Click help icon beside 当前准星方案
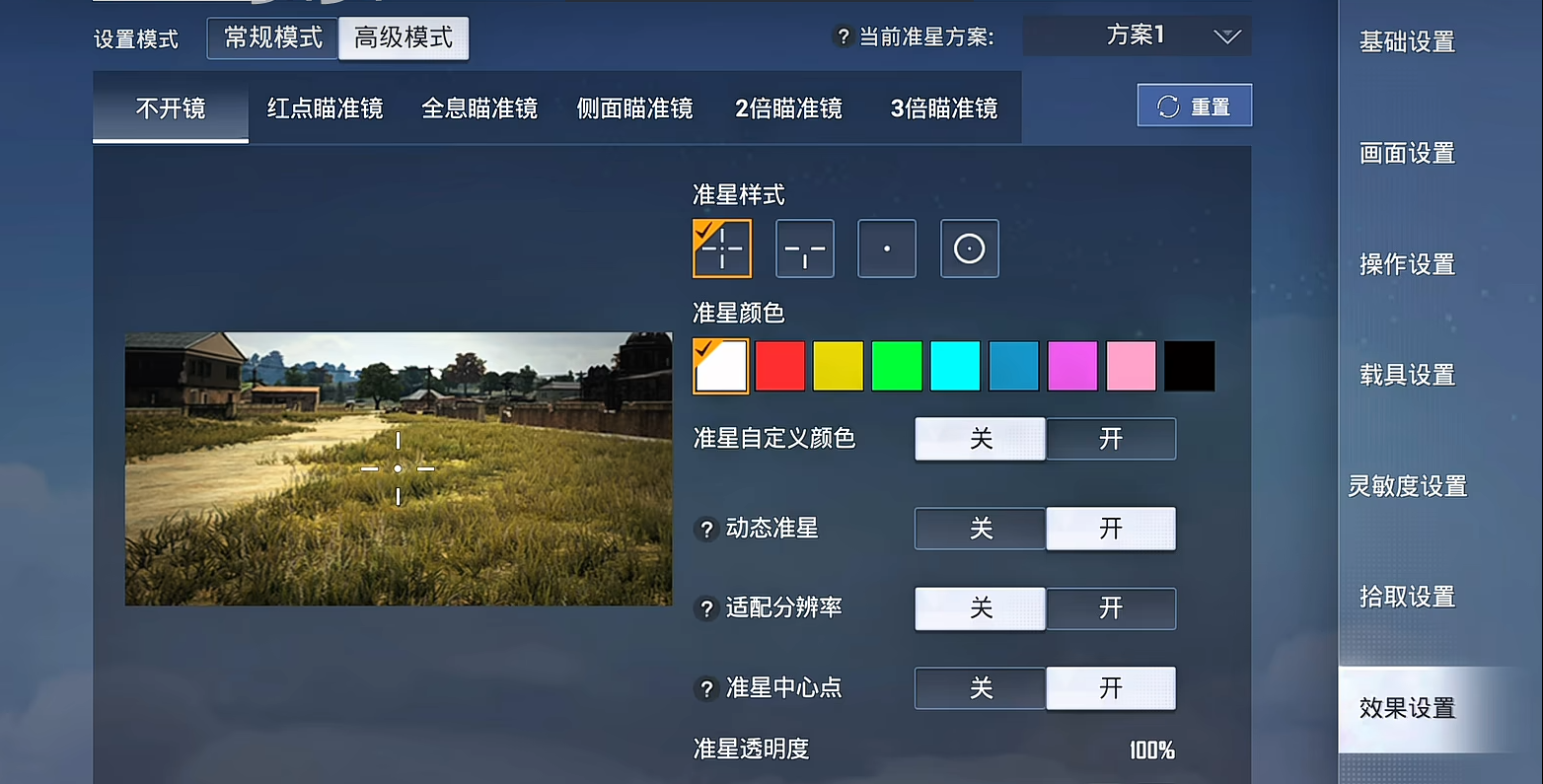 [x=843, y=37]
